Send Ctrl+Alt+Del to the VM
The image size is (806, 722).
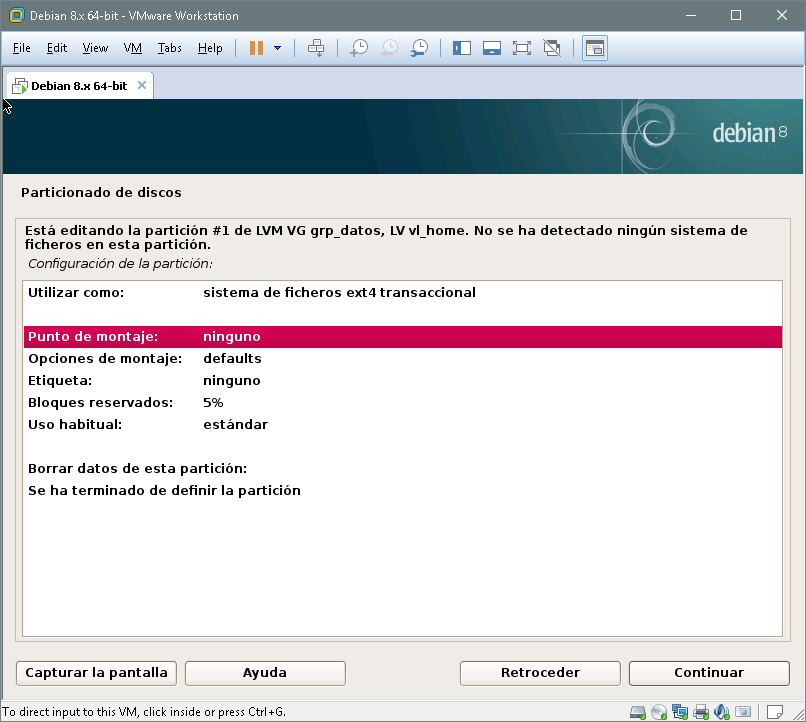pyautogui.click(x=316, y=48)
